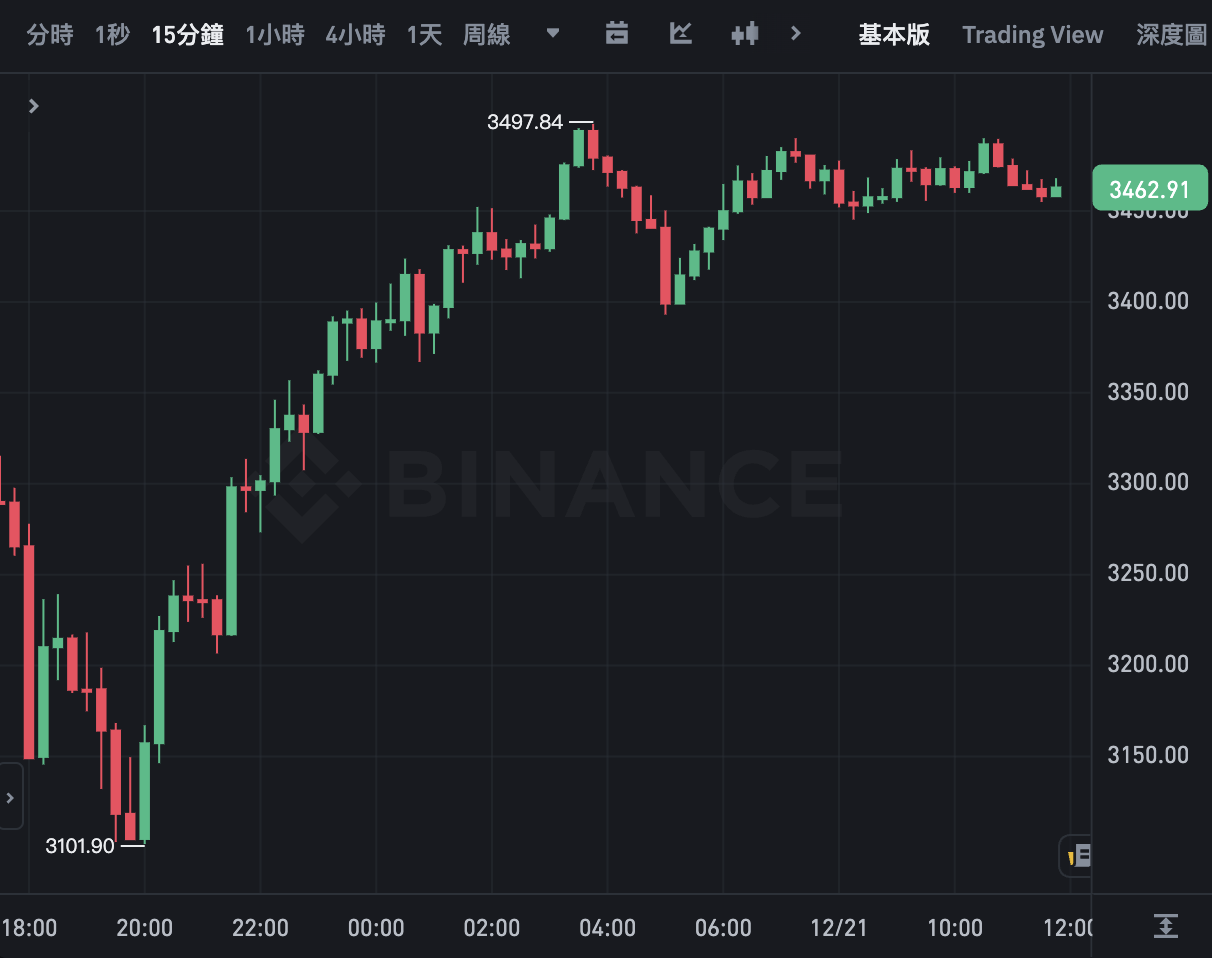Select the 分時 time interval
This screenshot has height=958, width=1212.
click(50, 35)
